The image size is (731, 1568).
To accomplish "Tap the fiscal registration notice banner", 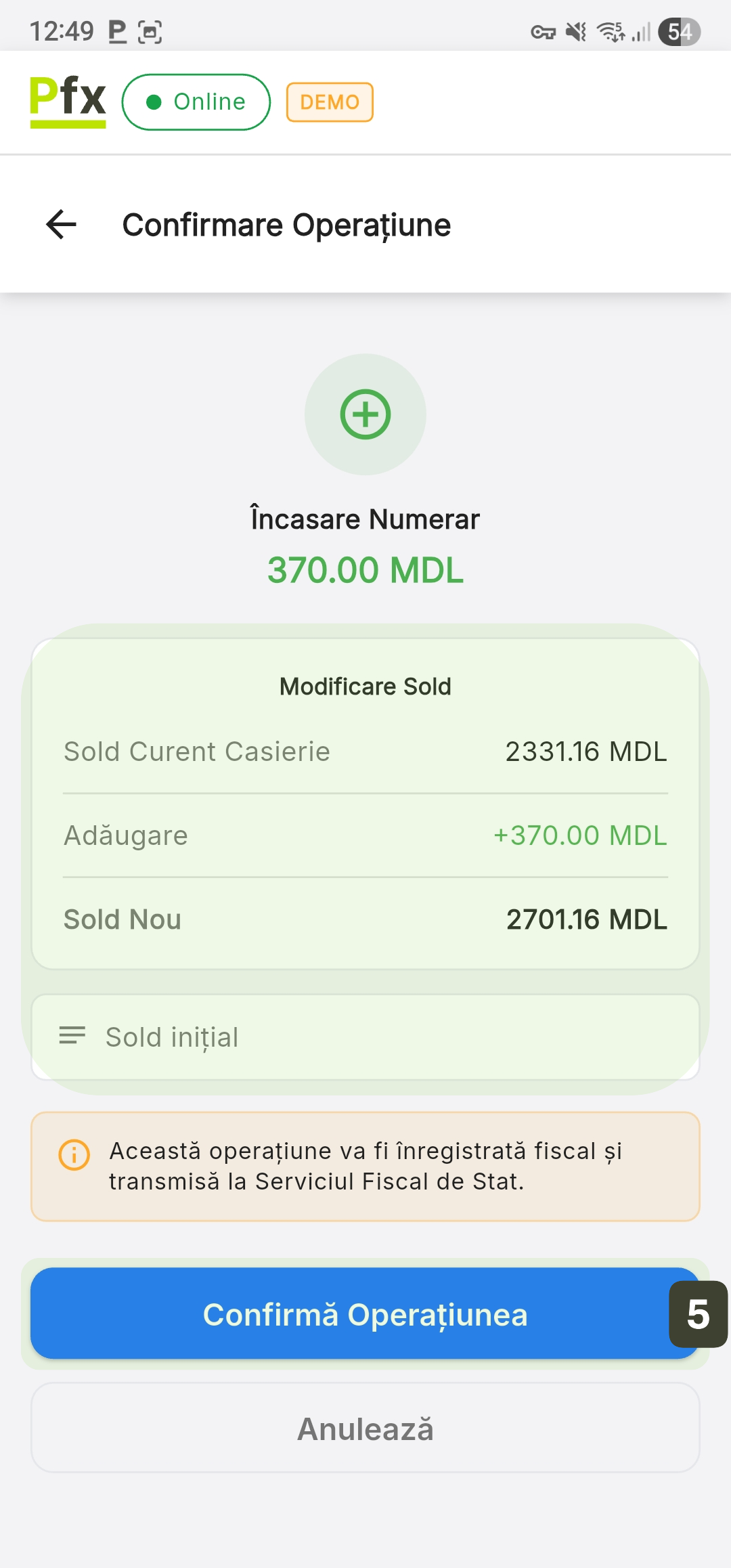I will click(365, 1167).
